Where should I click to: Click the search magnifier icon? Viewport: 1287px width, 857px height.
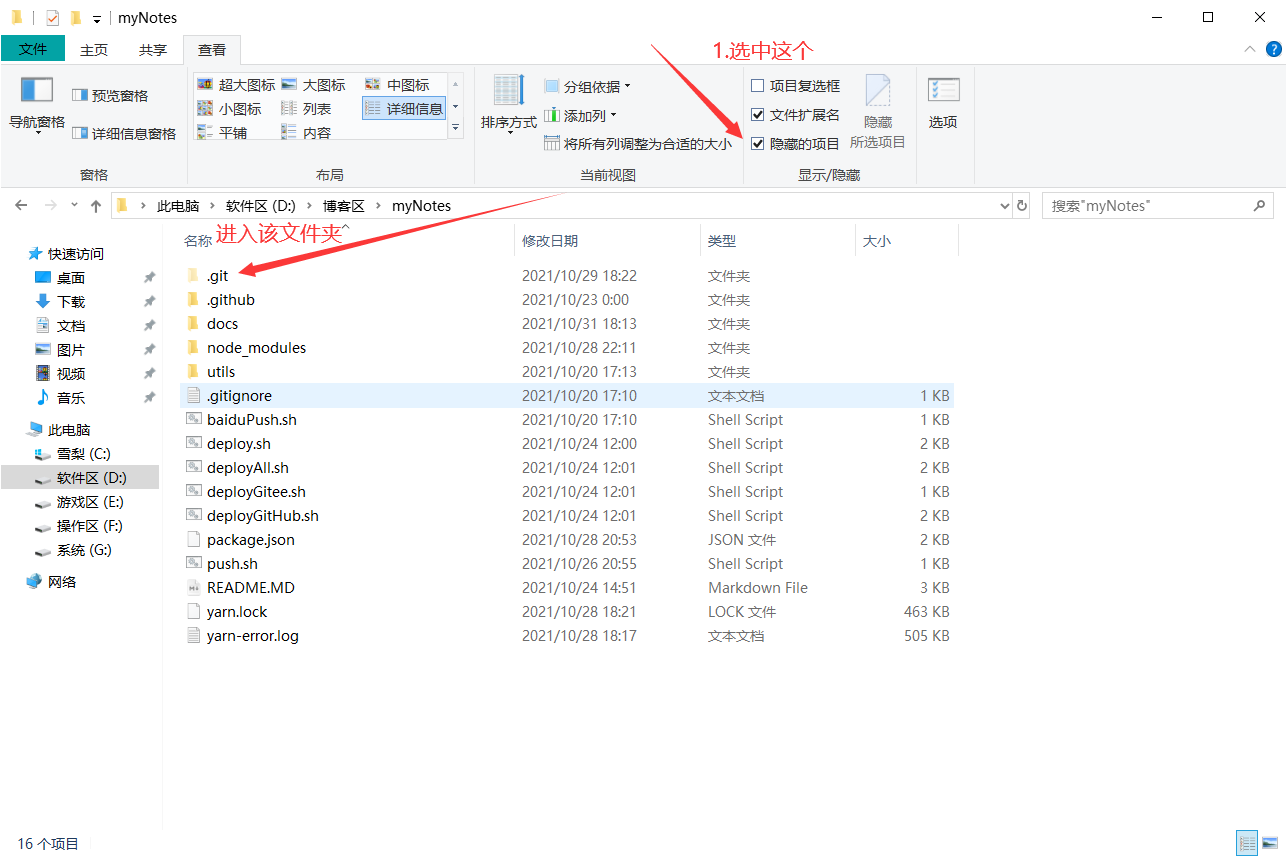(x=1260, y=206)
